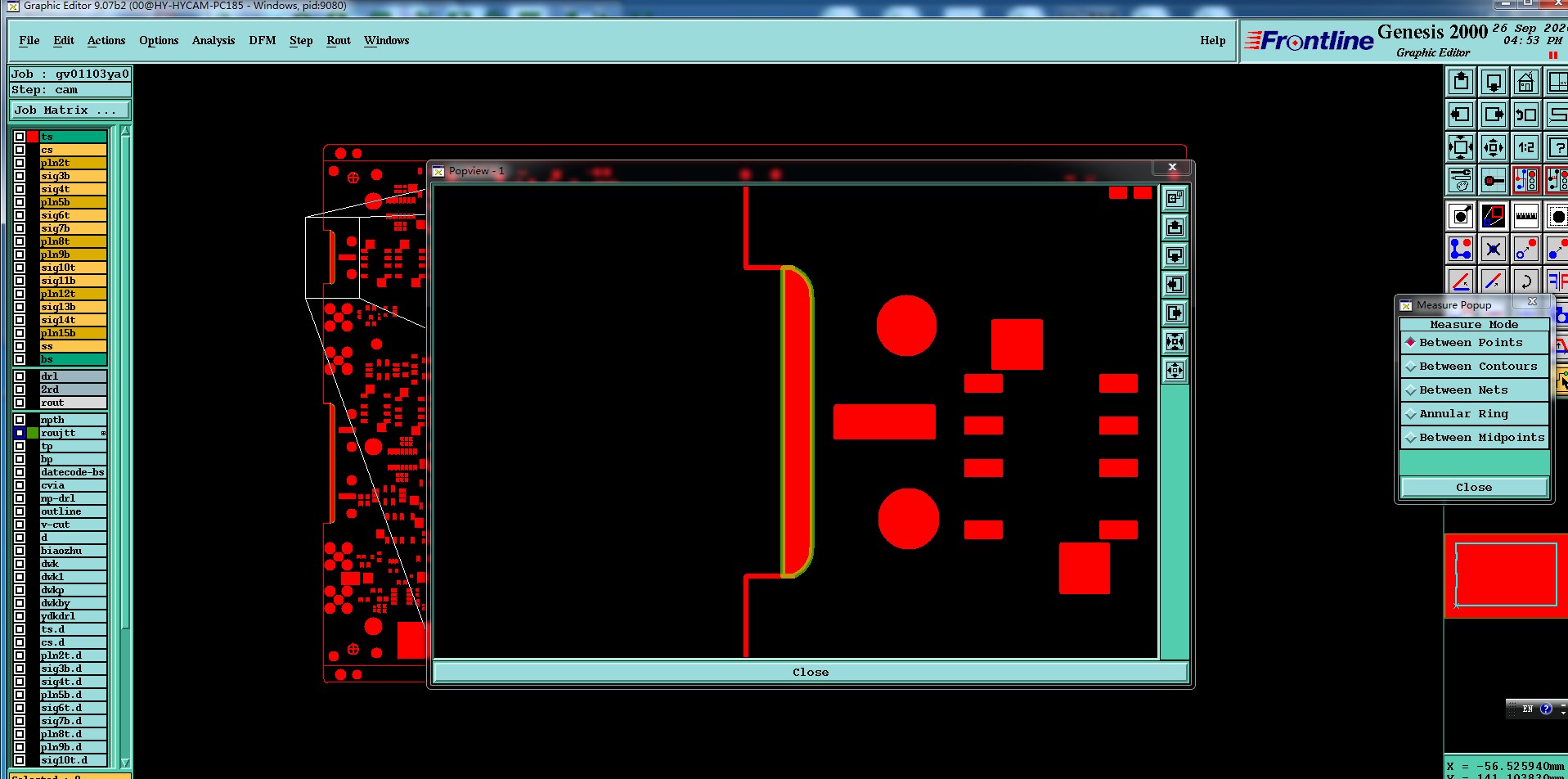The width and height of the screenshot is (1568, 779).
Task: Click the Job Matrix button
Action: click(x=70, y=110)
